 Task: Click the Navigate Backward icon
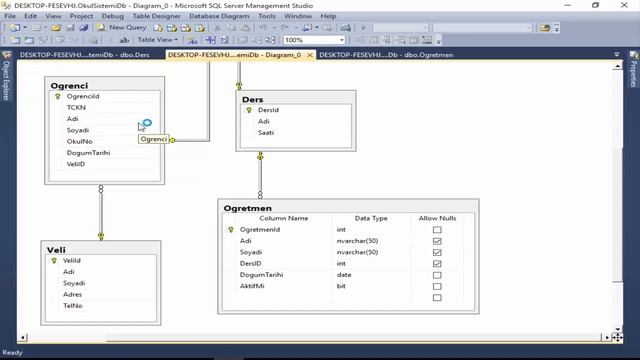[307, 28]
